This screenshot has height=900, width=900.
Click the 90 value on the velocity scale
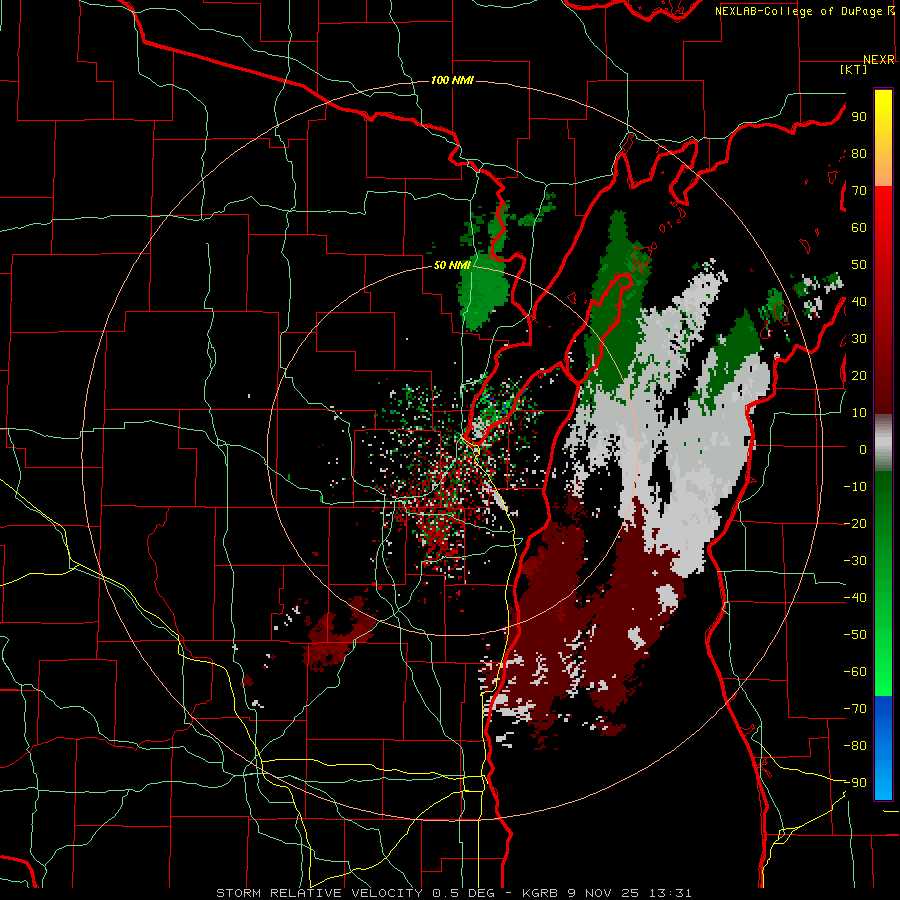[x=859, y=117]
